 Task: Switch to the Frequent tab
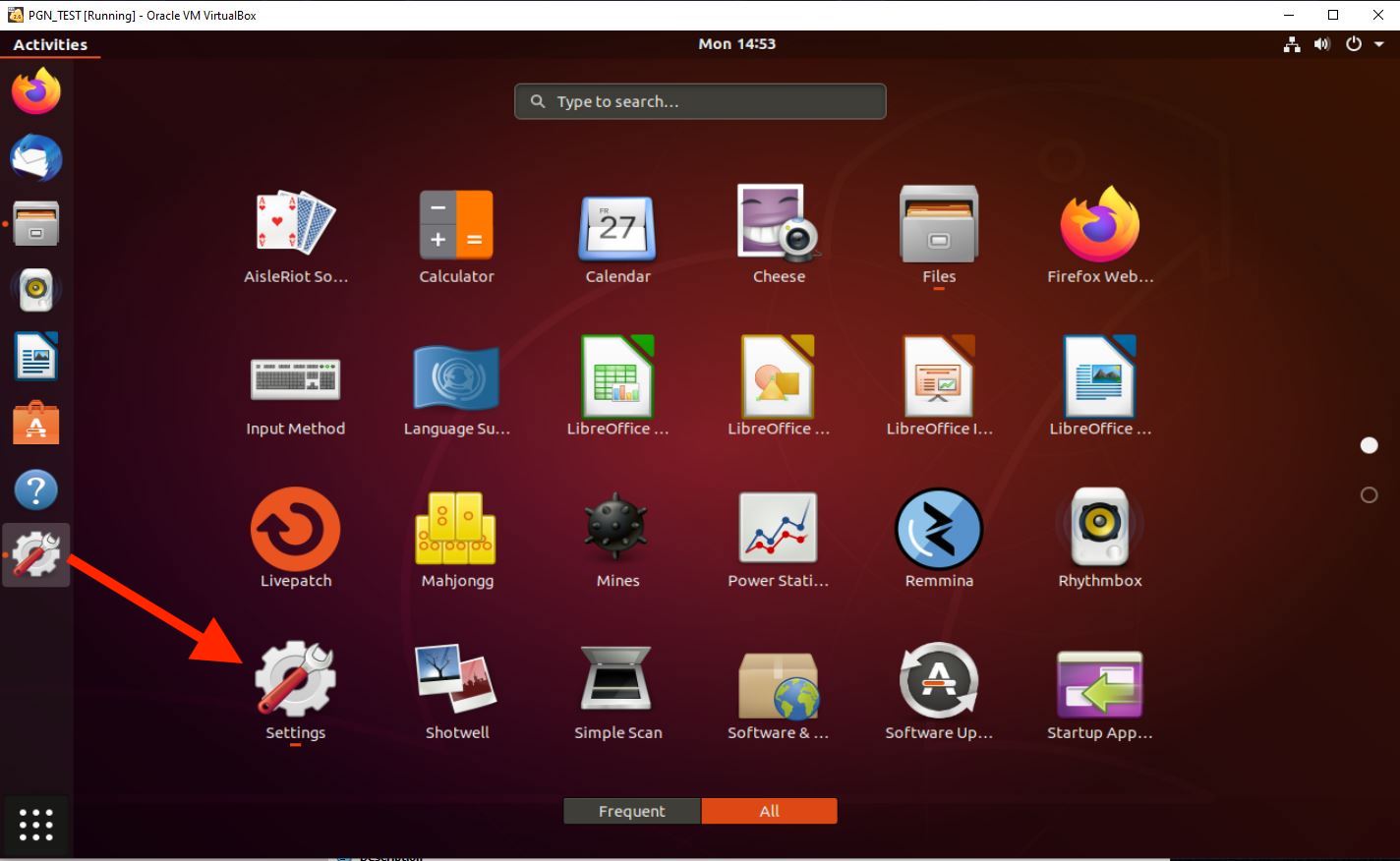pos(632,811)
